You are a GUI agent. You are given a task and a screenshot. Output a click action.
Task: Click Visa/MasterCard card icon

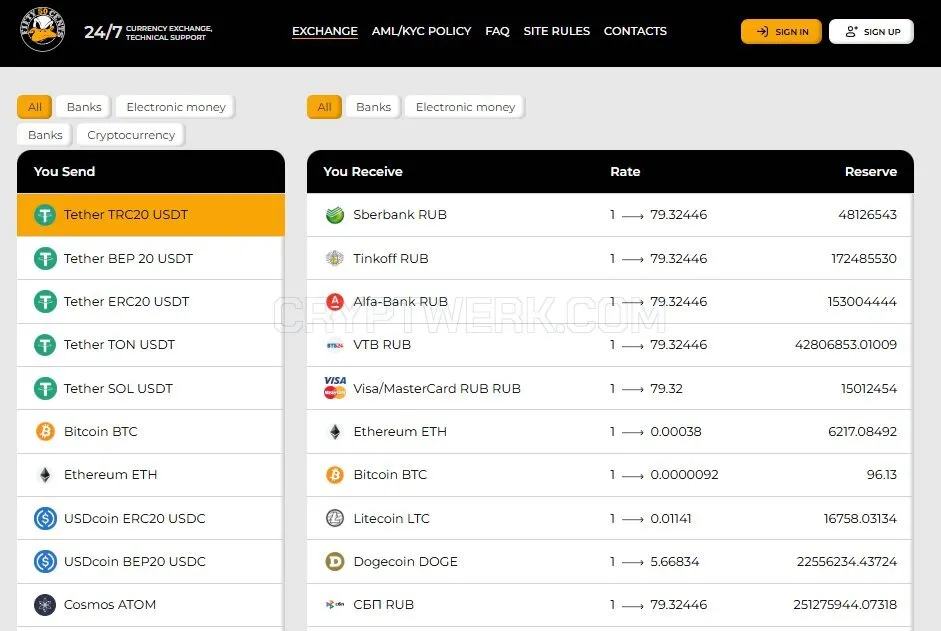[335, 388]
